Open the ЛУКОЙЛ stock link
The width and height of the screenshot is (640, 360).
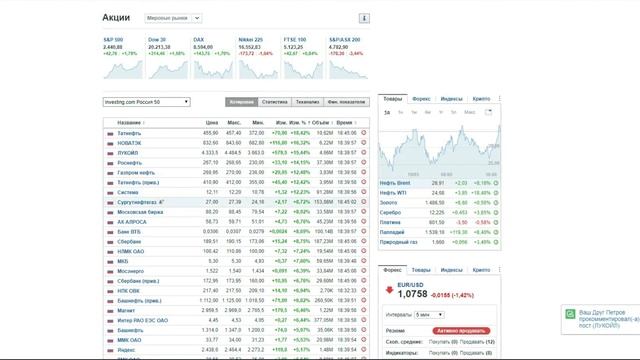(x=128, y=153)
